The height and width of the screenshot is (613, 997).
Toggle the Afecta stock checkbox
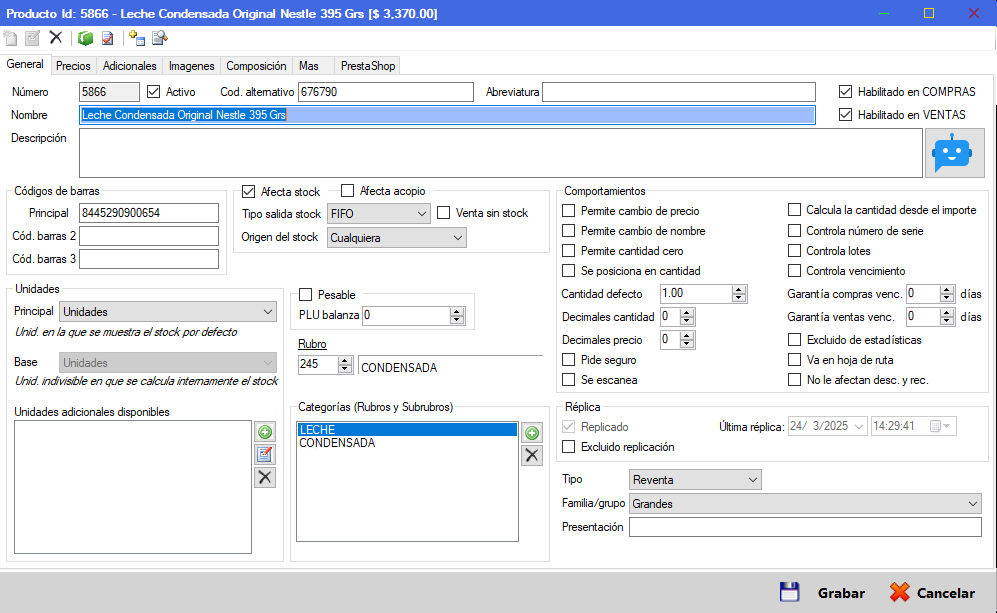tap(249, 191)
